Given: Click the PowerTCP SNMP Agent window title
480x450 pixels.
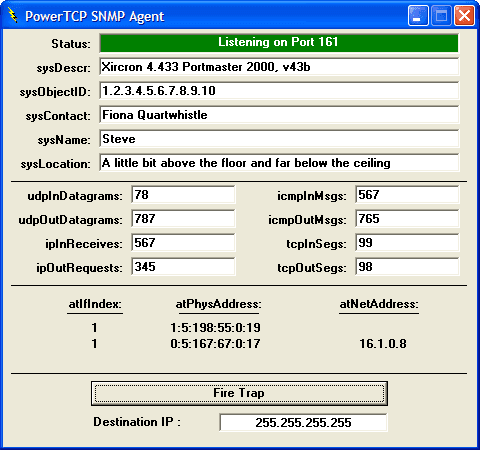Looking at the screenshot, I should tap(95, 16).
